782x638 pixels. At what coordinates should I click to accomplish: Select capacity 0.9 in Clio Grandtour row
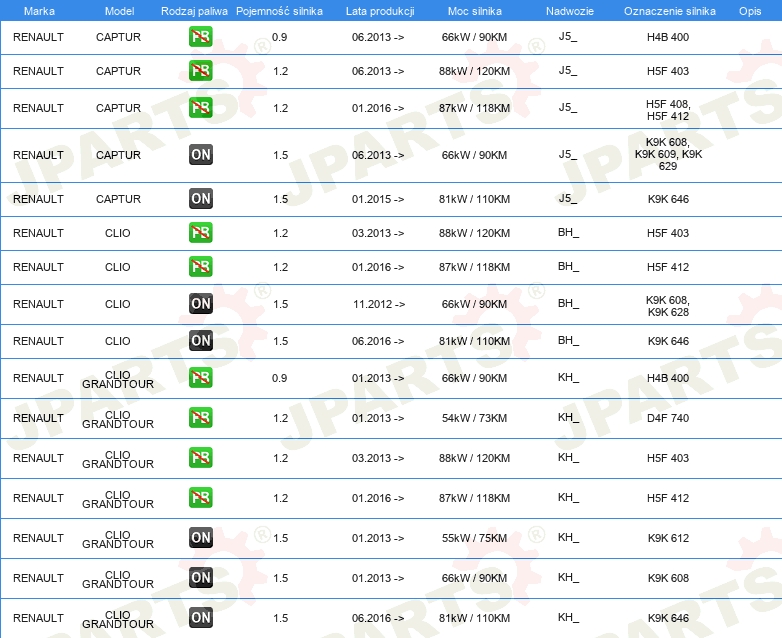[279, 378]
